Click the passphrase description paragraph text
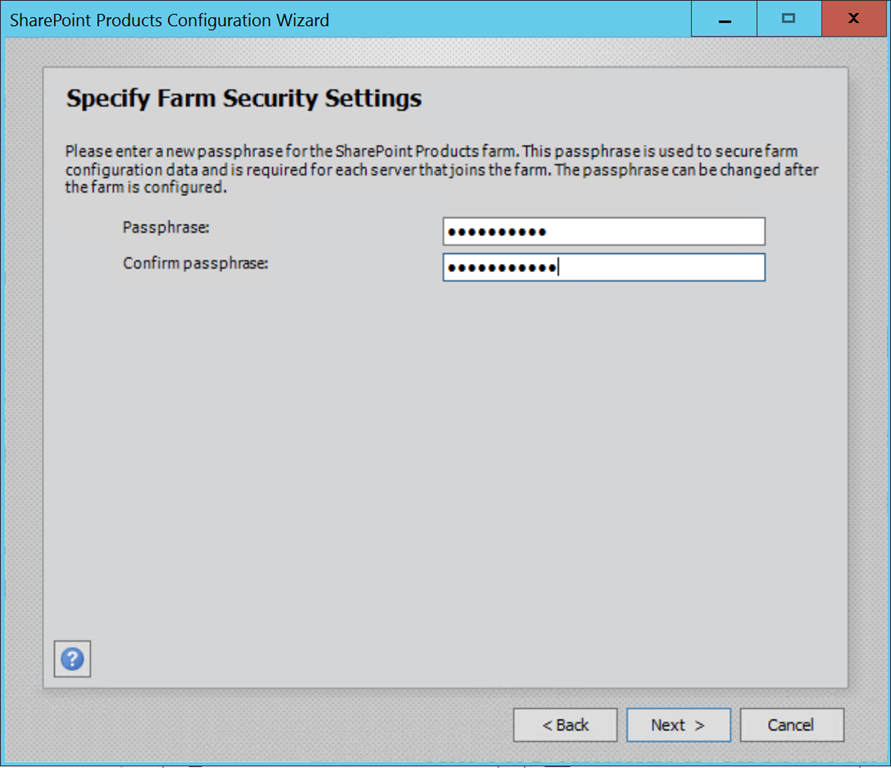 point(442,169)
